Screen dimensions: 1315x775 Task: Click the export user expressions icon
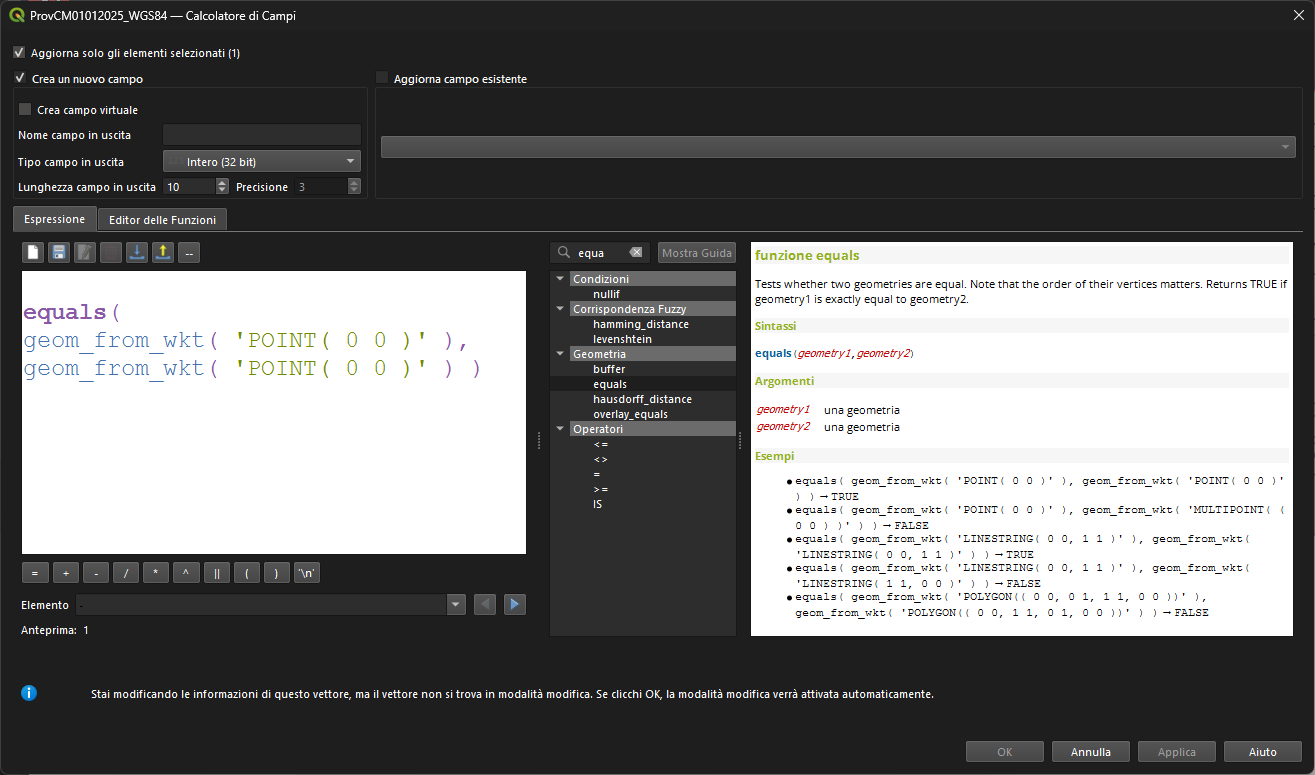[163, 253]
